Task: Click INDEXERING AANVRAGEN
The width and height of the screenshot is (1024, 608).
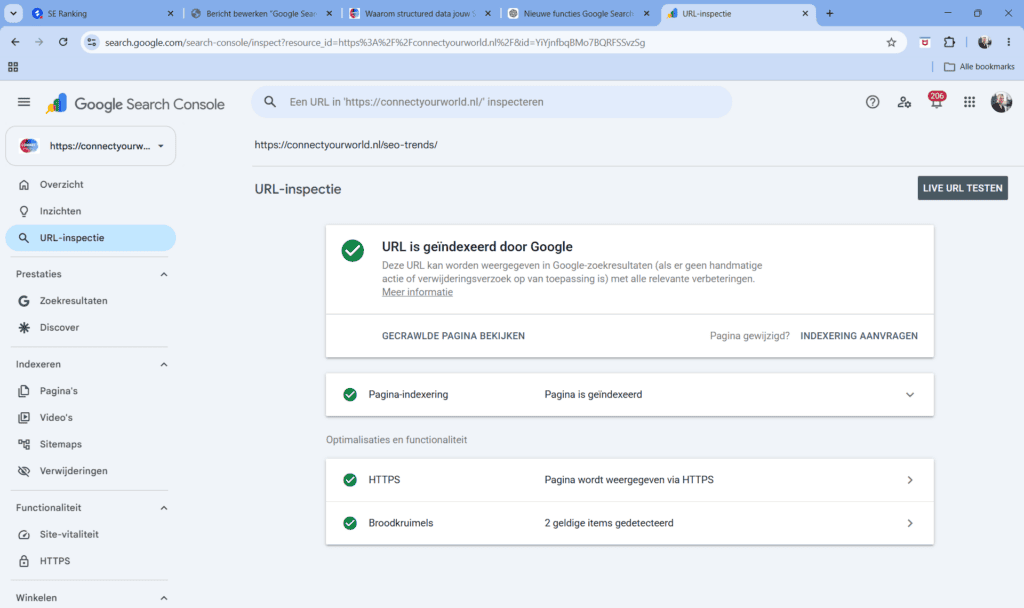Action: click(x=859, y=336)
